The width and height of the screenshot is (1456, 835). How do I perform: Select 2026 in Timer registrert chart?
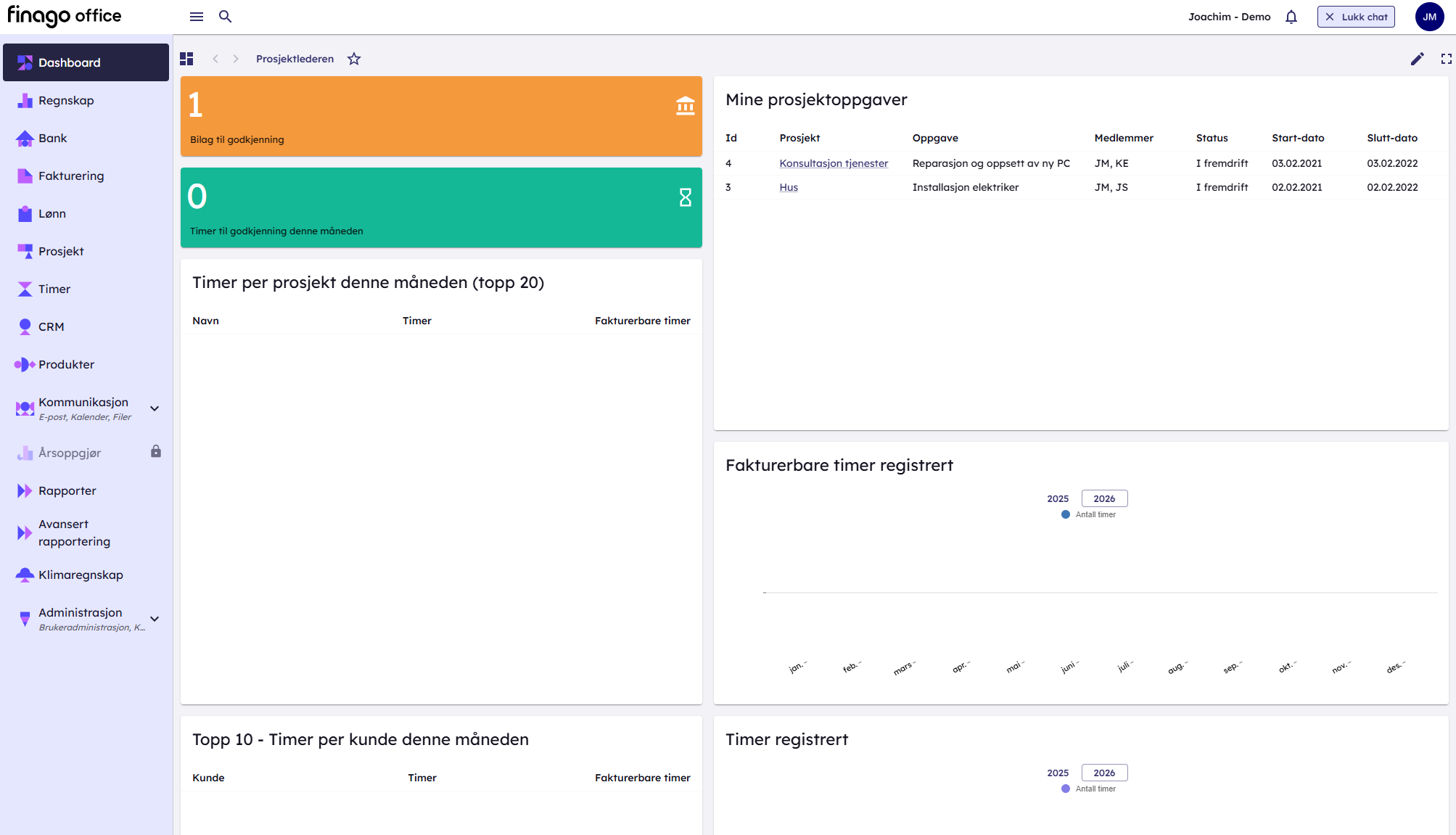(1104, 773)
